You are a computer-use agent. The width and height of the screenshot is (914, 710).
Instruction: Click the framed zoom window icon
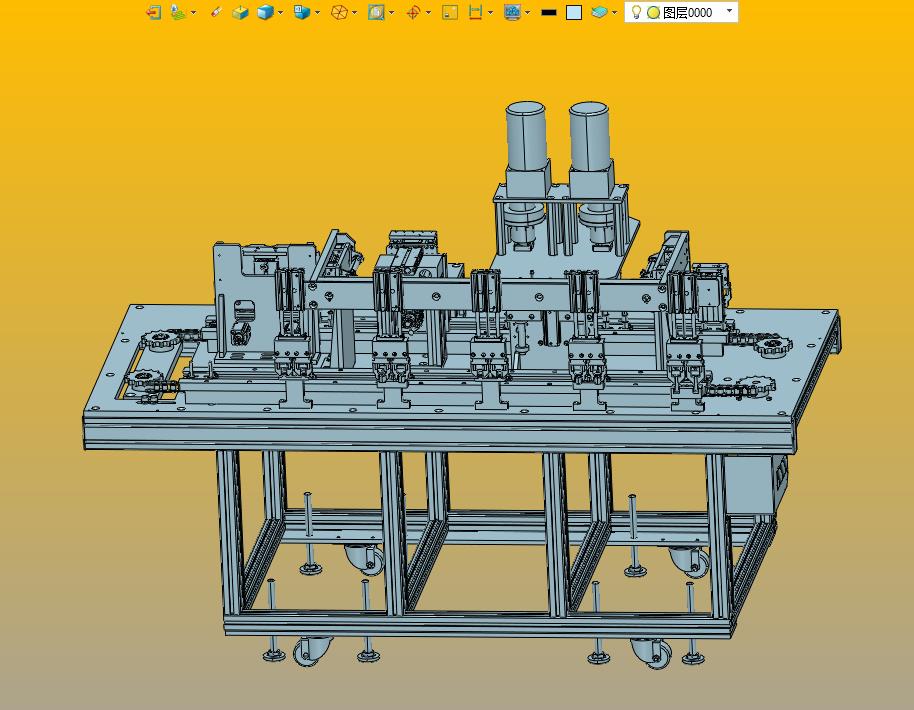point(376,12)
